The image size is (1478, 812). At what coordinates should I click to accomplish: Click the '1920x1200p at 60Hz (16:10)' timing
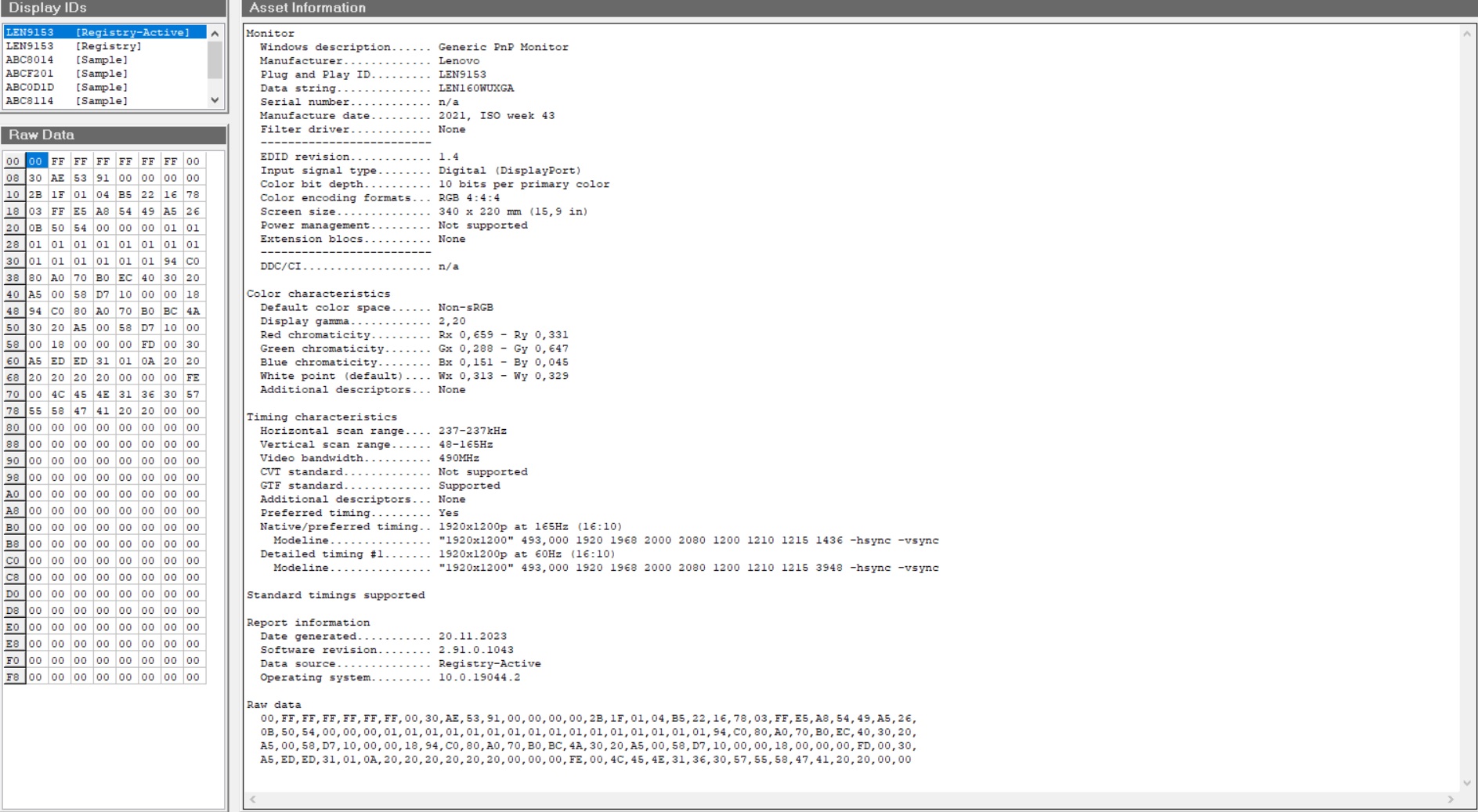[527, 554]
